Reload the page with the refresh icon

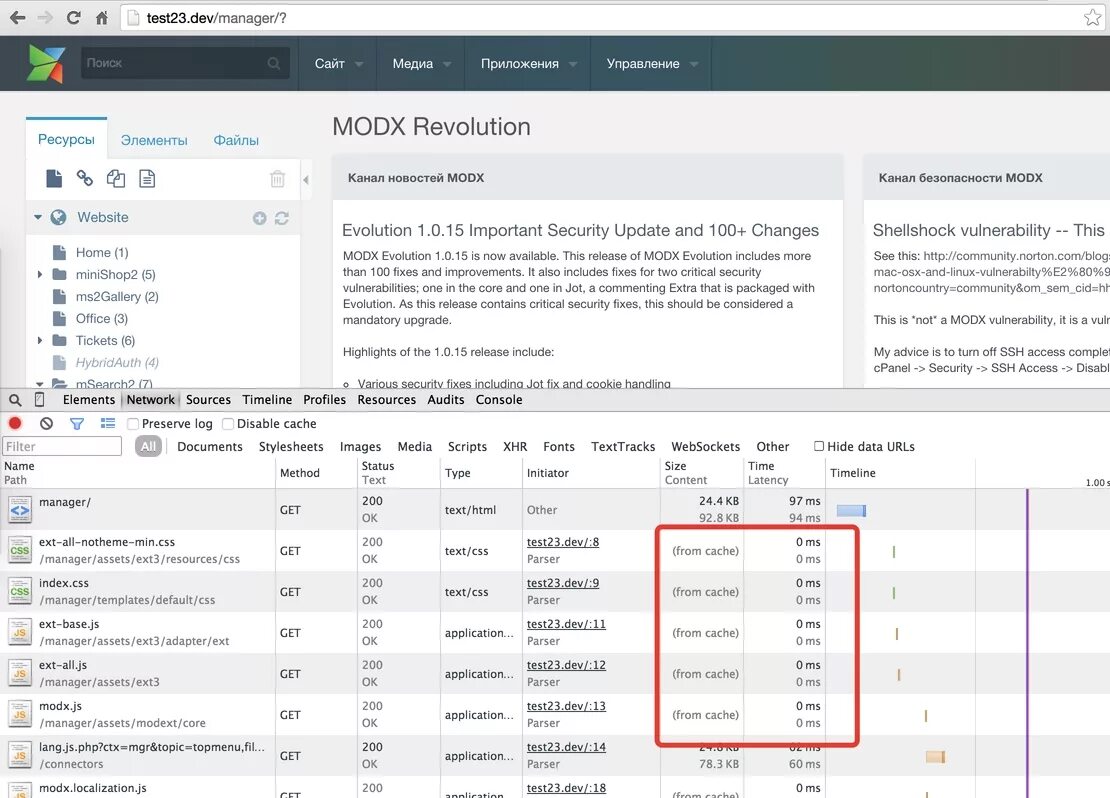(x=73, y=18)
